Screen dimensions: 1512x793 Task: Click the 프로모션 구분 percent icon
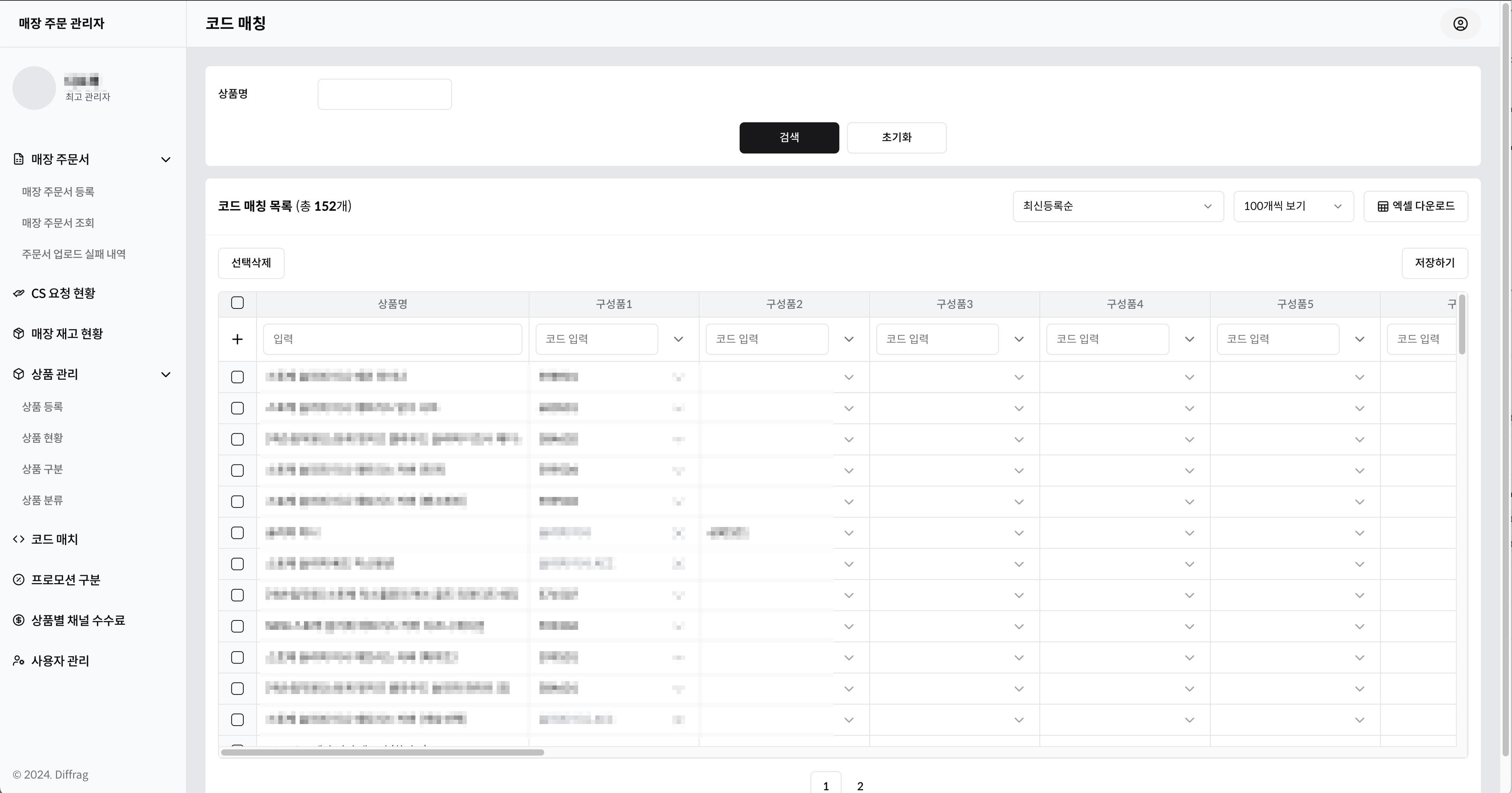[x=19, y=580]
